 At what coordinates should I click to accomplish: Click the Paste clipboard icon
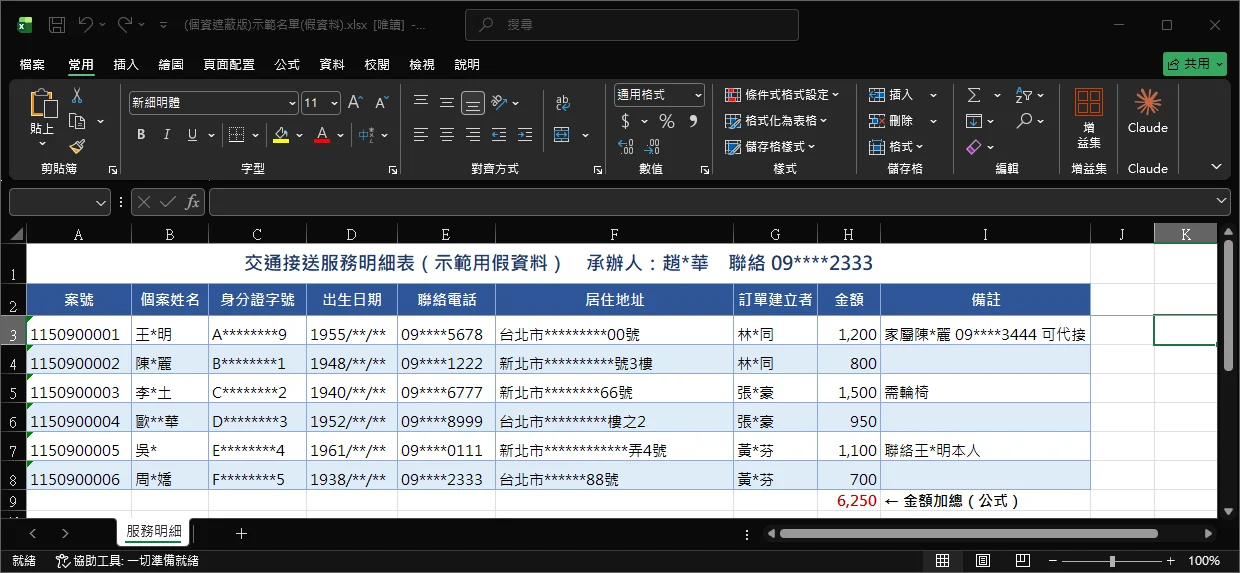point(43,104)
